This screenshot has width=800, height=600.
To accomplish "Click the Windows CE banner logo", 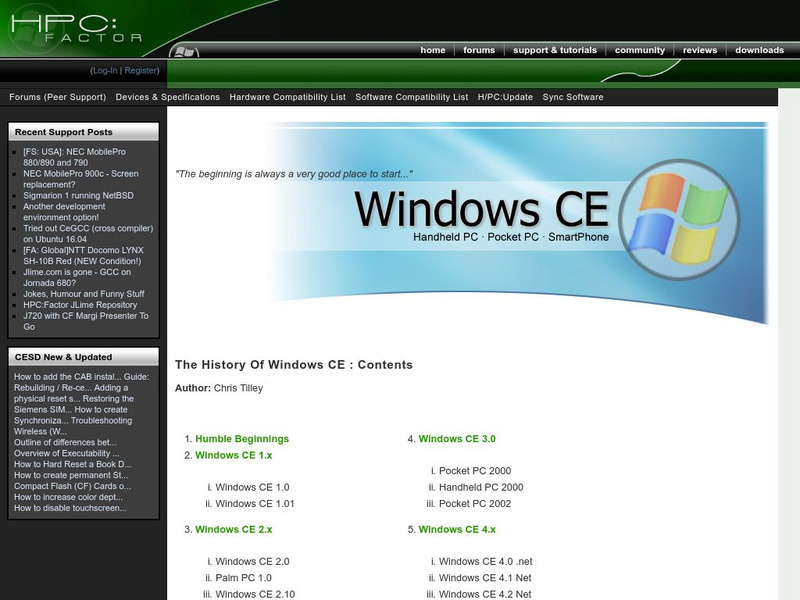I will click(679, 220).
